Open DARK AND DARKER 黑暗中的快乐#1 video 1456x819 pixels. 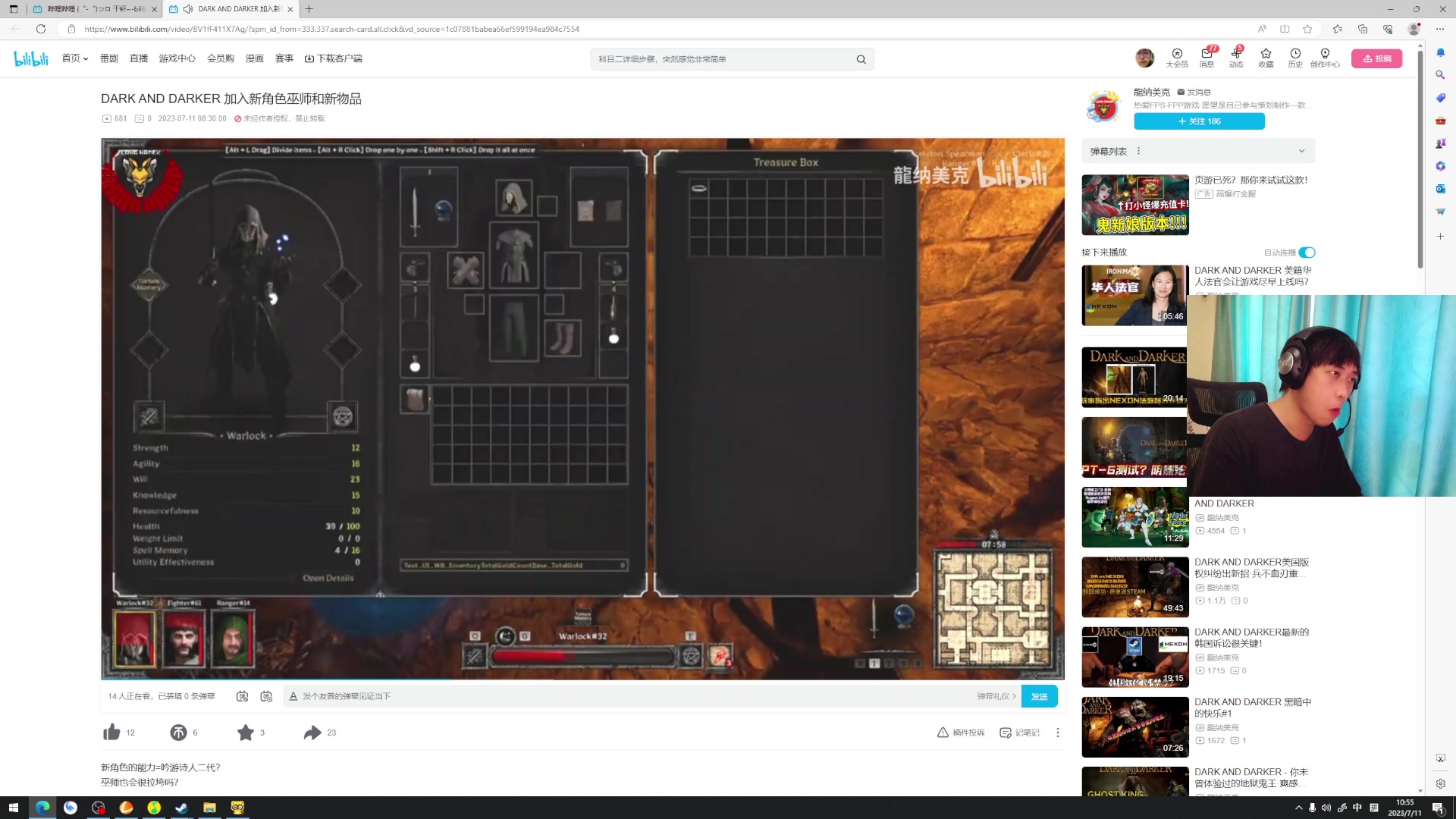coord(1252,708)
